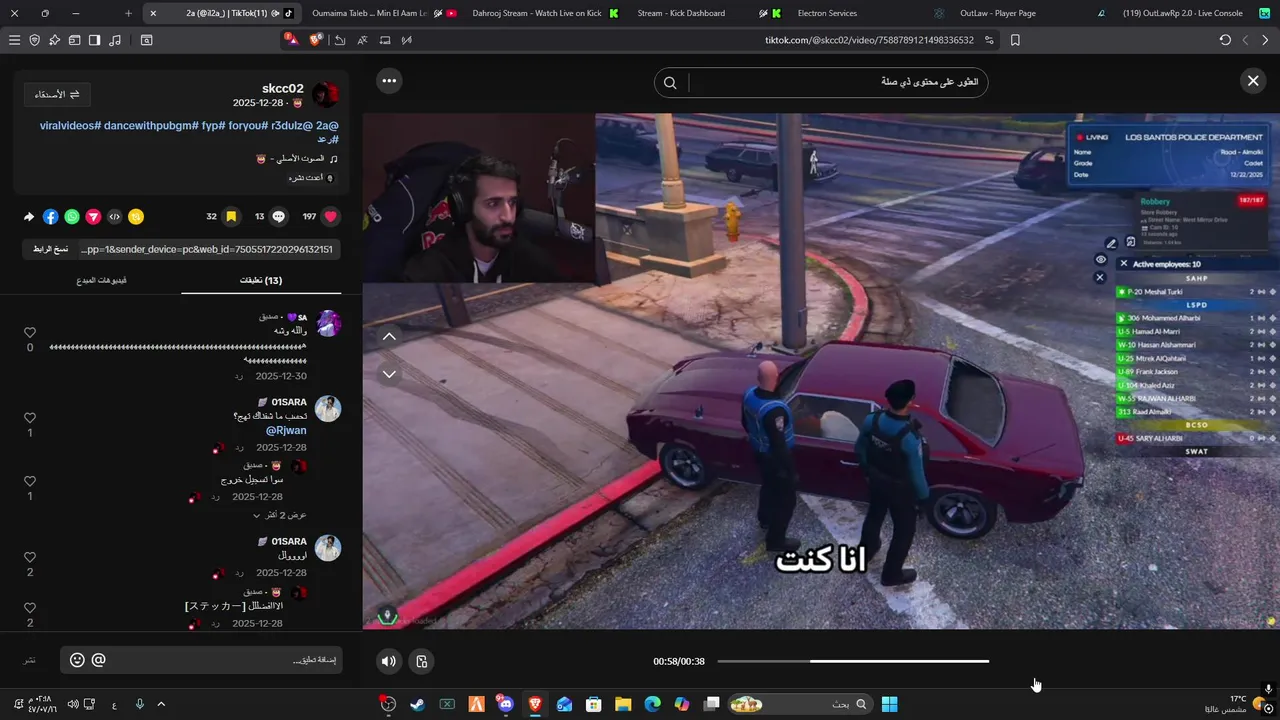Viewport: 1280px width, 720px height.
Task: Open the #dancewithpubgm hashtag
Action: (151, 126)
